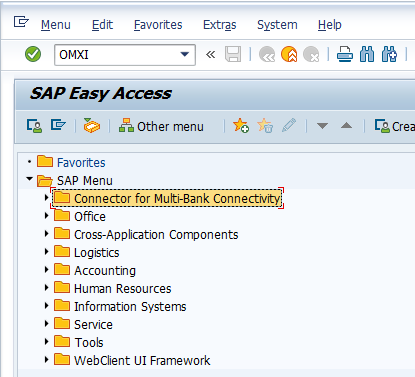Select the SAP Menu tree label
The image size is (415, 377).
point(85,181)
